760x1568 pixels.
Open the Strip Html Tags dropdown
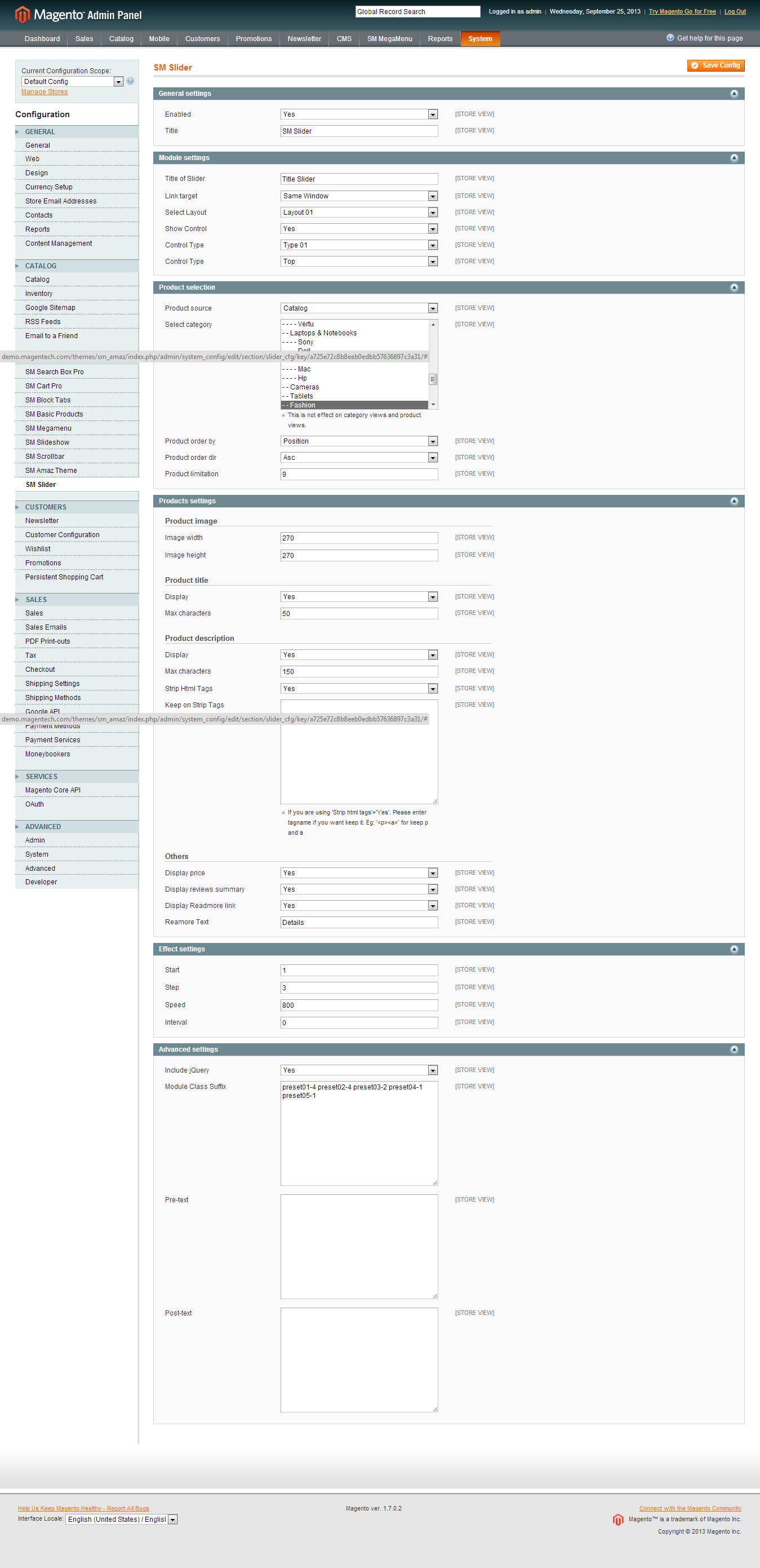[359, 688]
